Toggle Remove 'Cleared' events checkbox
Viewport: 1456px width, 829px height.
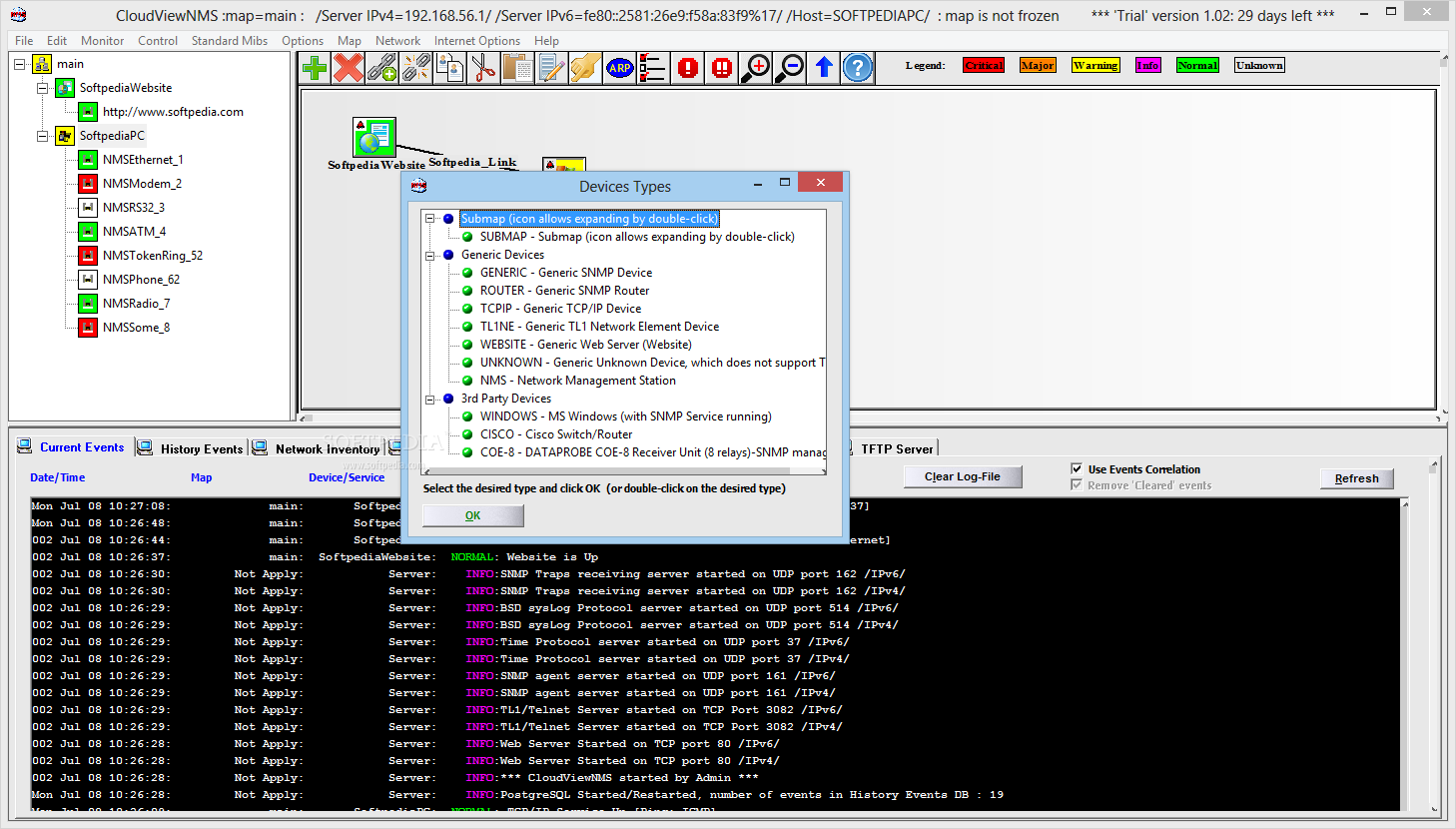tap(1077, 484)
